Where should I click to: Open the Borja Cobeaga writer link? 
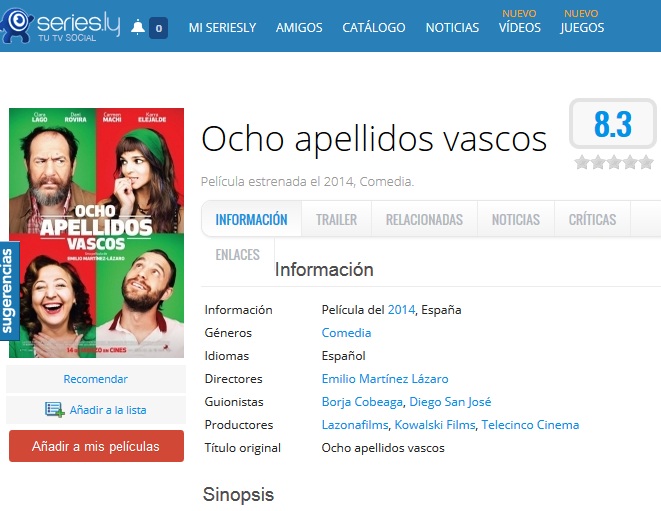pos(362,402)
